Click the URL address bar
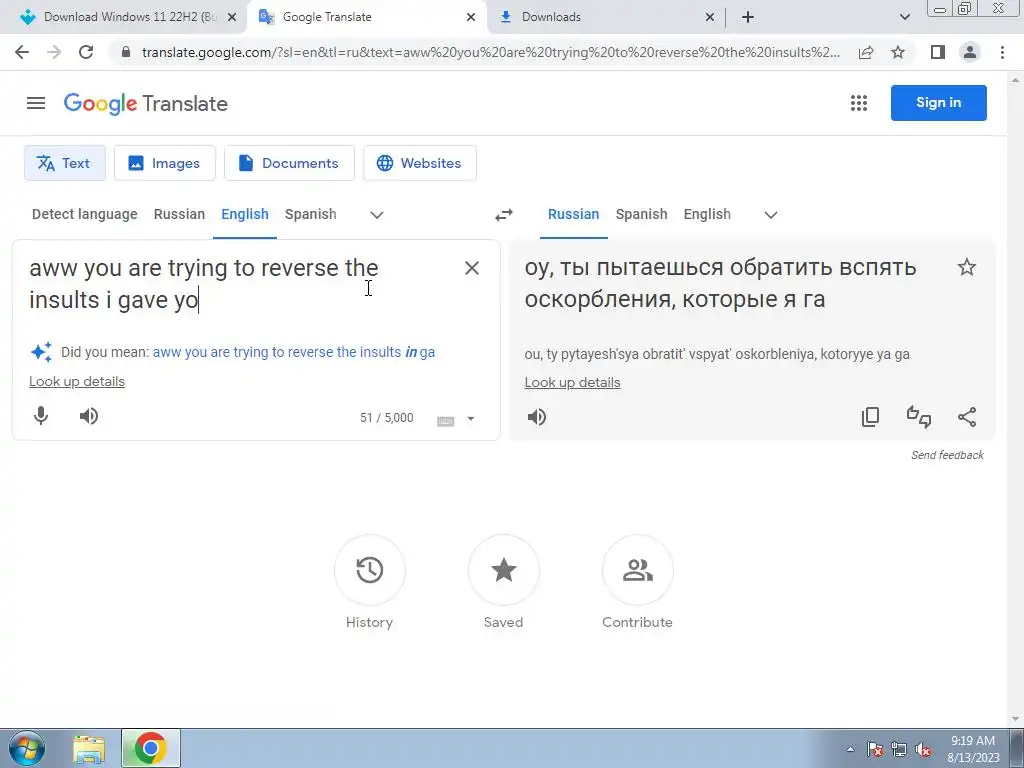Image resolution: width=1024 pixels, height=768 pixels. tap(490, 52)
